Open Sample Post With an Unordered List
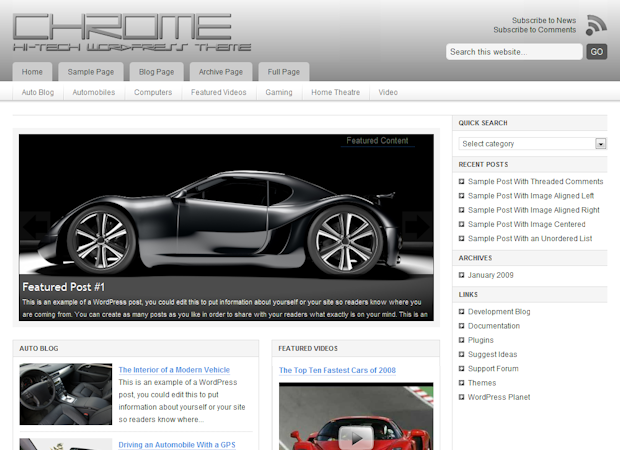The height and width of the screenshot is (450, 620). (530, 238)
